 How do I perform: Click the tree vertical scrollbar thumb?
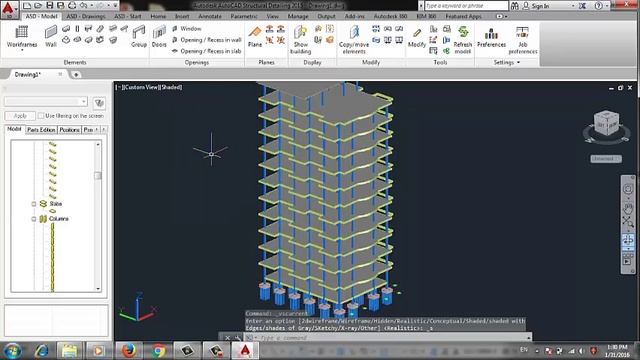(98, 176)
